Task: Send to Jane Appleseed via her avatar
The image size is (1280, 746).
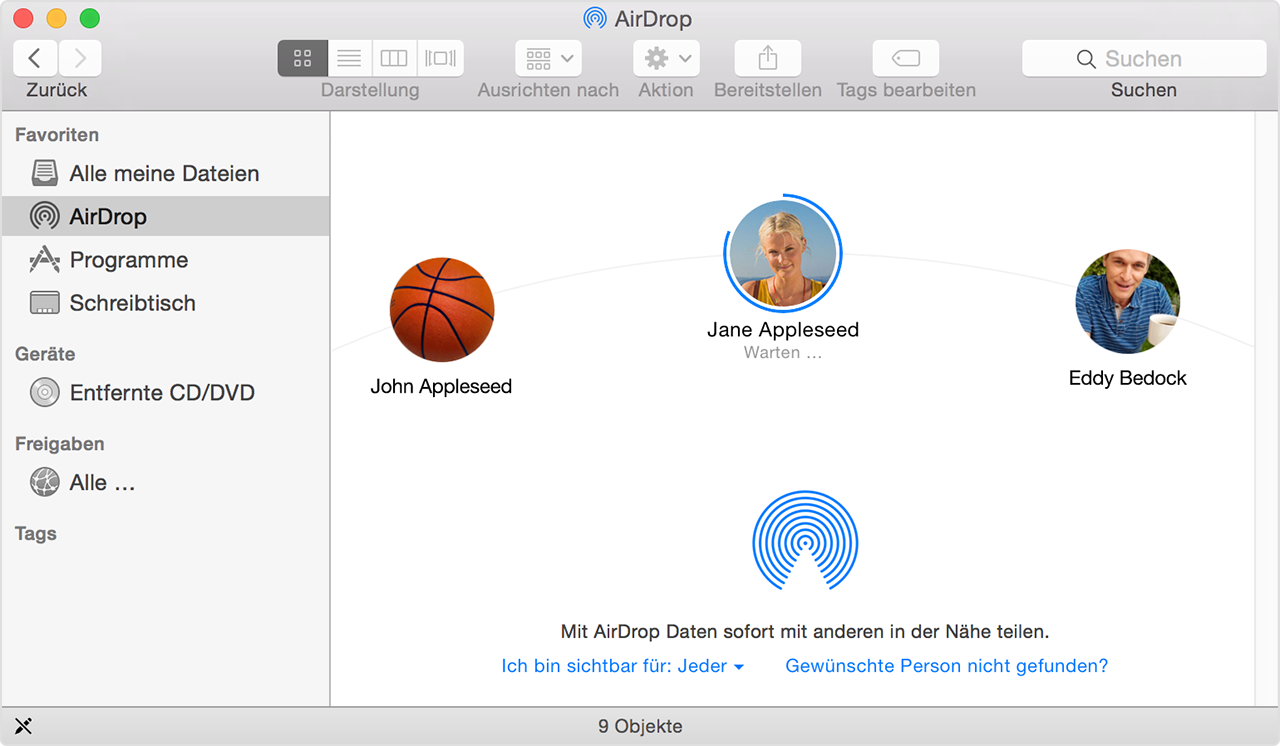Action: pyautogui.click(x=783, y=253)
